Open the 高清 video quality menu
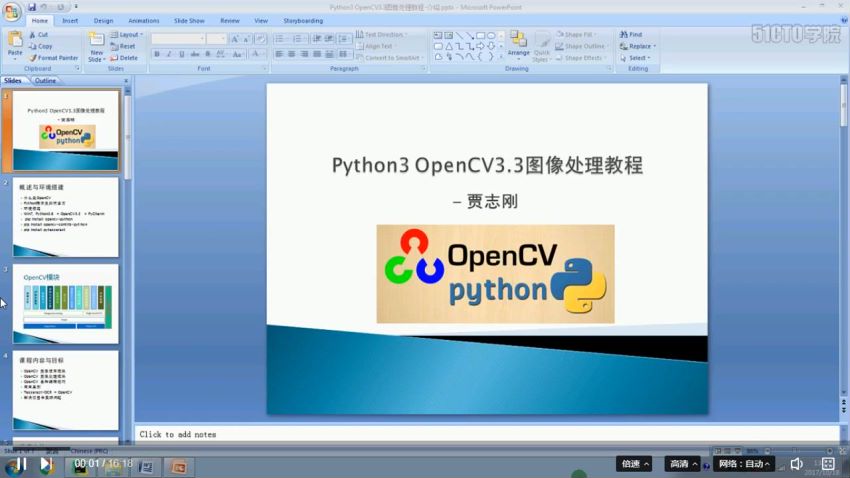 coord(682,464)
